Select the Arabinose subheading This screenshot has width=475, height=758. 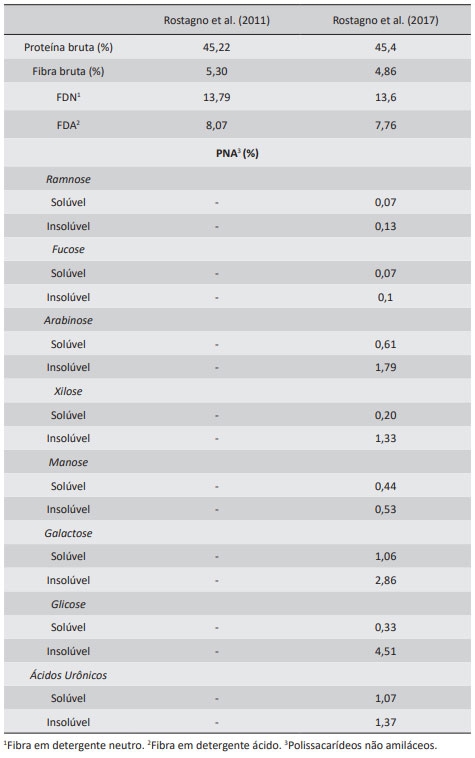(x=68, y=320)
